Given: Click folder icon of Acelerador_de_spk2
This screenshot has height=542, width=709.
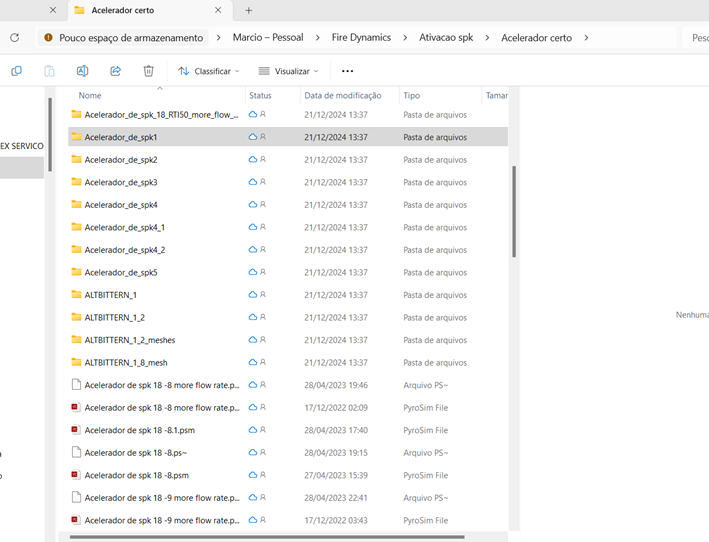Looking at the screenshot, I should pyautogui.click(x=76, y=159).
